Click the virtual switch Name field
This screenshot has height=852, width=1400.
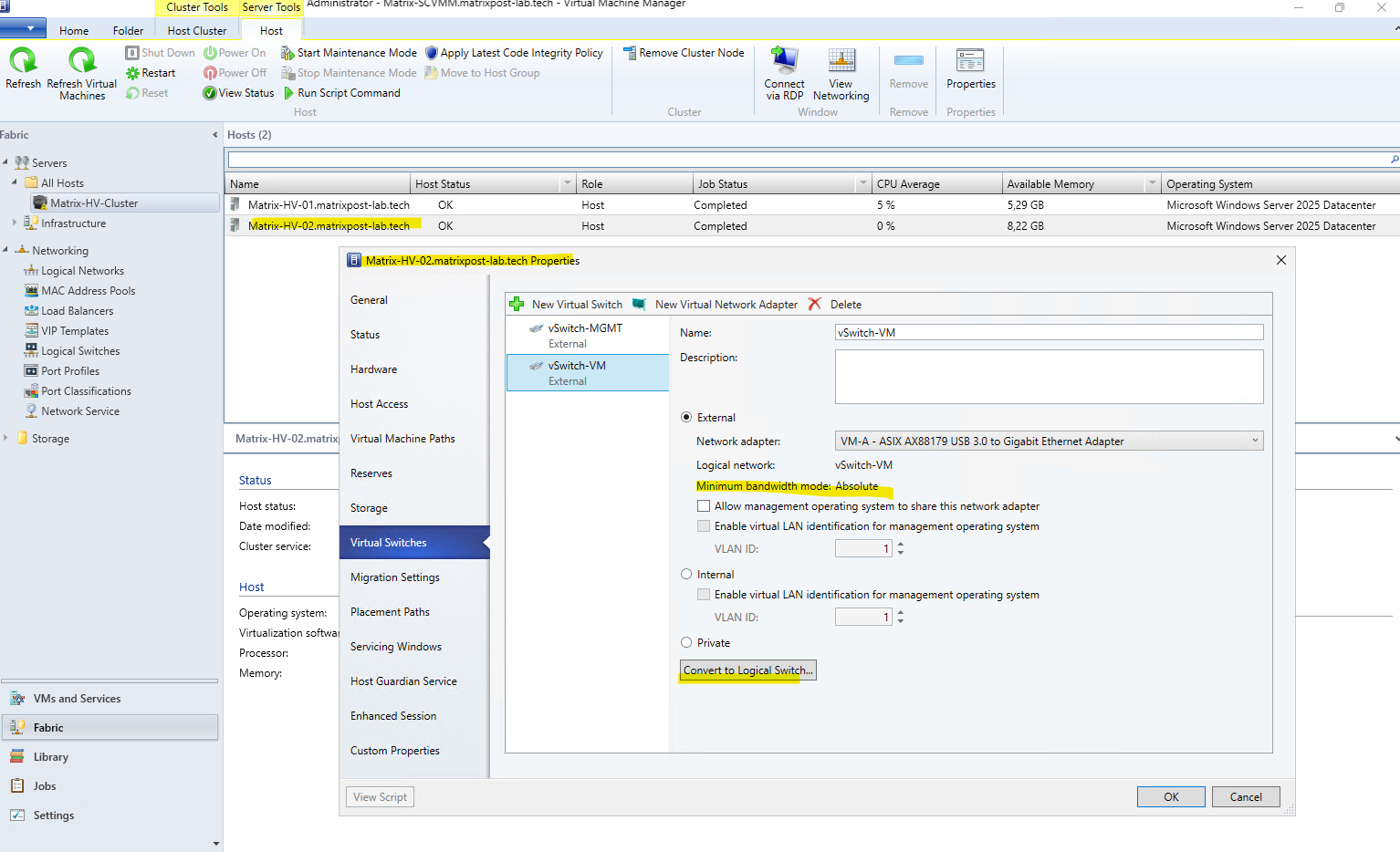[1050, 333]
